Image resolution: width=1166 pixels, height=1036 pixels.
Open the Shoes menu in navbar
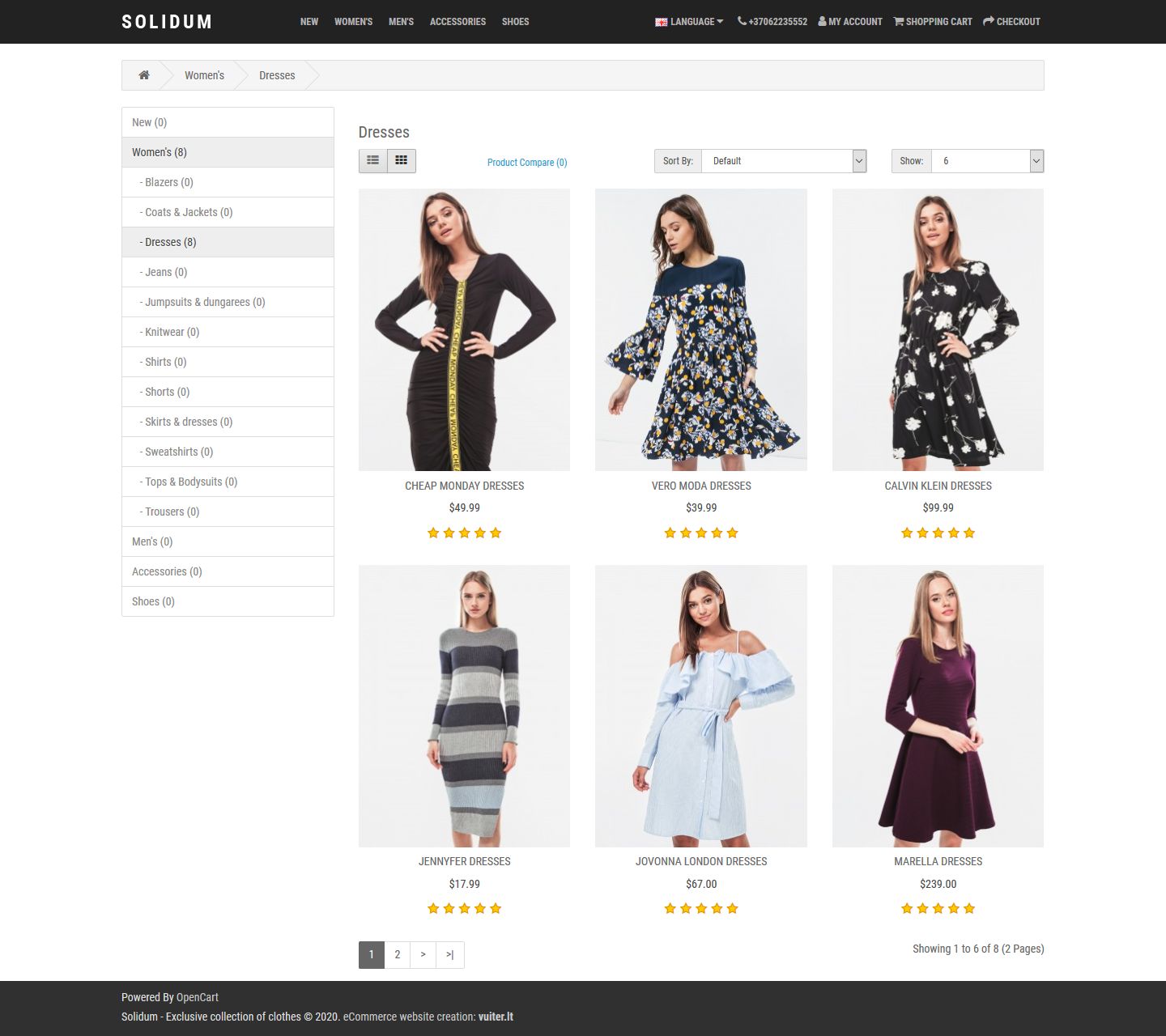[516, 22]
